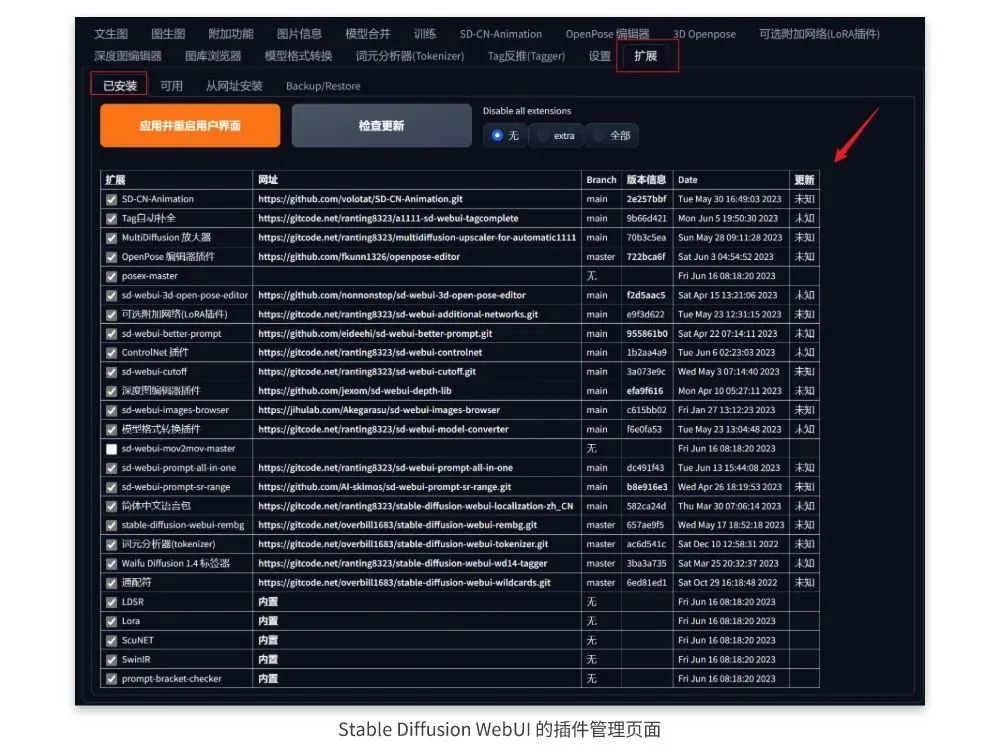
Task: Toggle the ControlNet 插件 checkbox
Action: click(x=111, y=353)
